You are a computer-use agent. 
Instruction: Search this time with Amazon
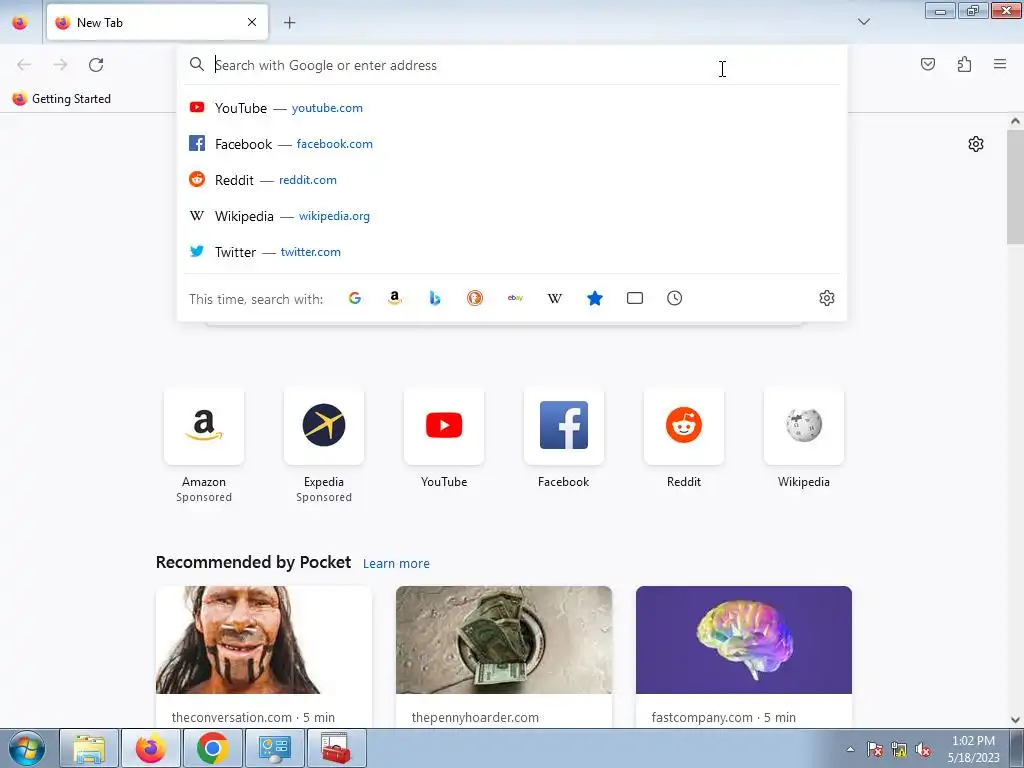tap(394, 298)
